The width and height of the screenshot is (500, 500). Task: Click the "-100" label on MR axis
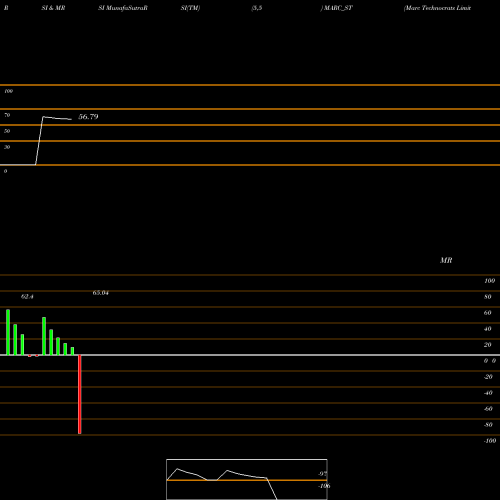pos(490,441)
